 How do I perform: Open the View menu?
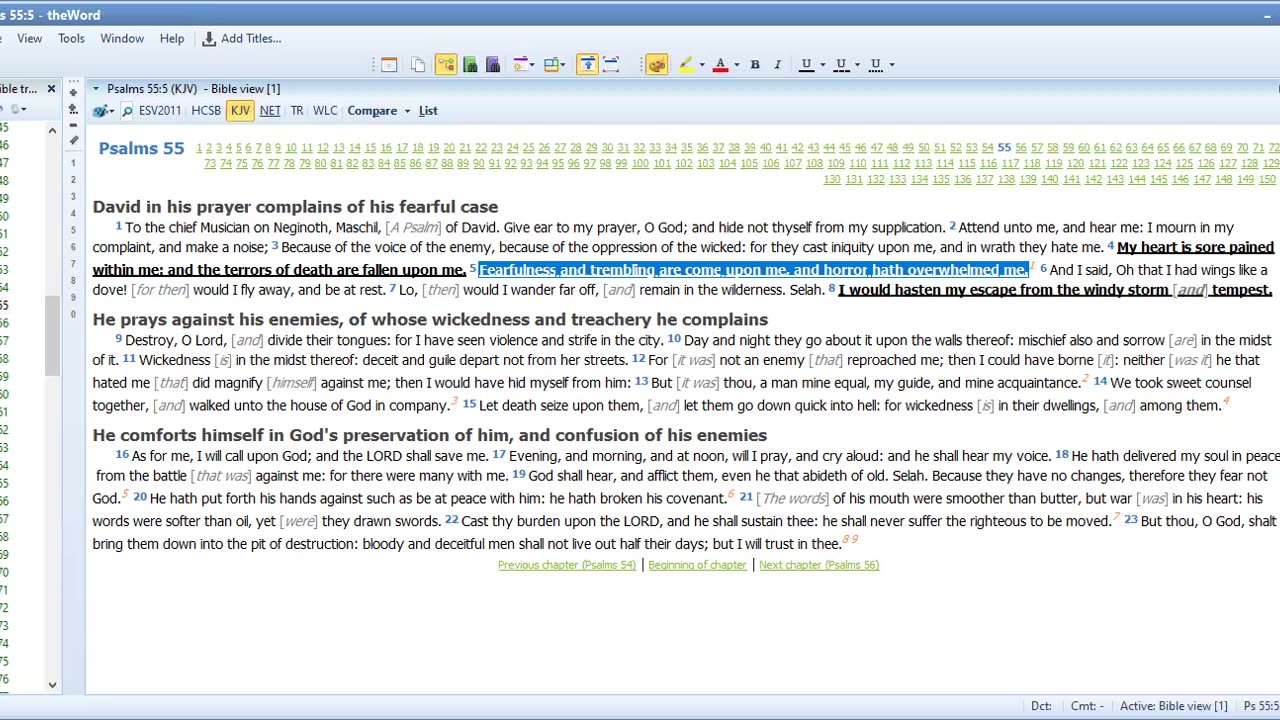coord(29,38)
